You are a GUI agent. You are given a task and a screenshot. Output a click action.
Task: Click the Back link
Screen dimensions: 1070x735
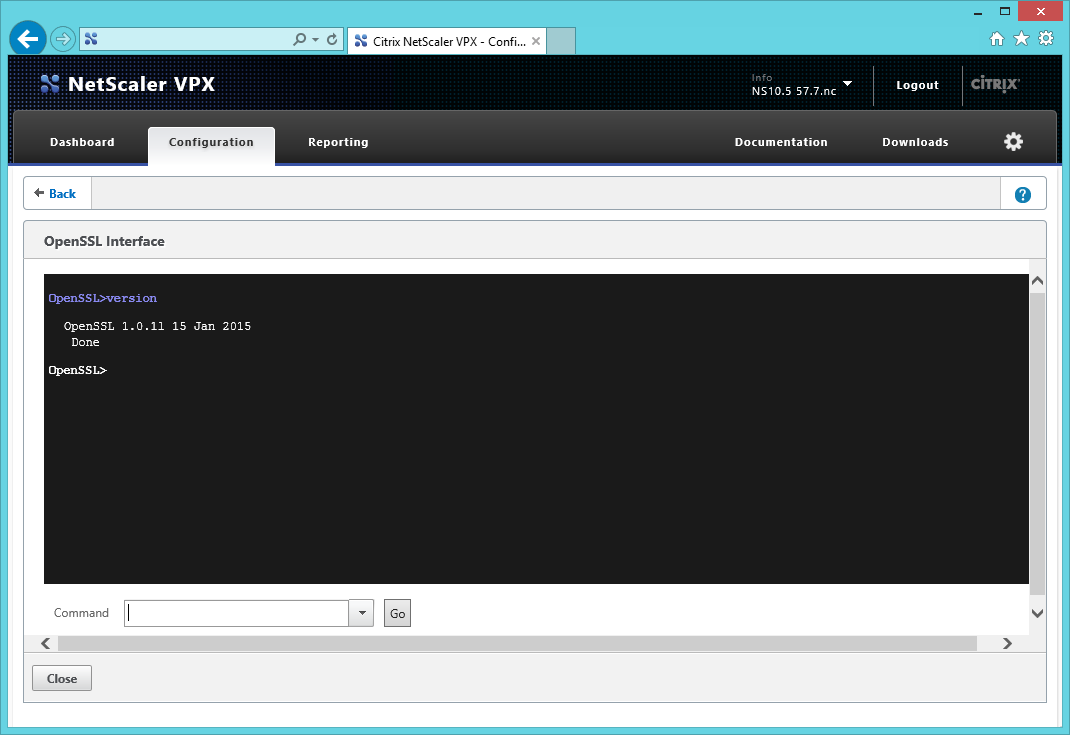pos(55,194)
